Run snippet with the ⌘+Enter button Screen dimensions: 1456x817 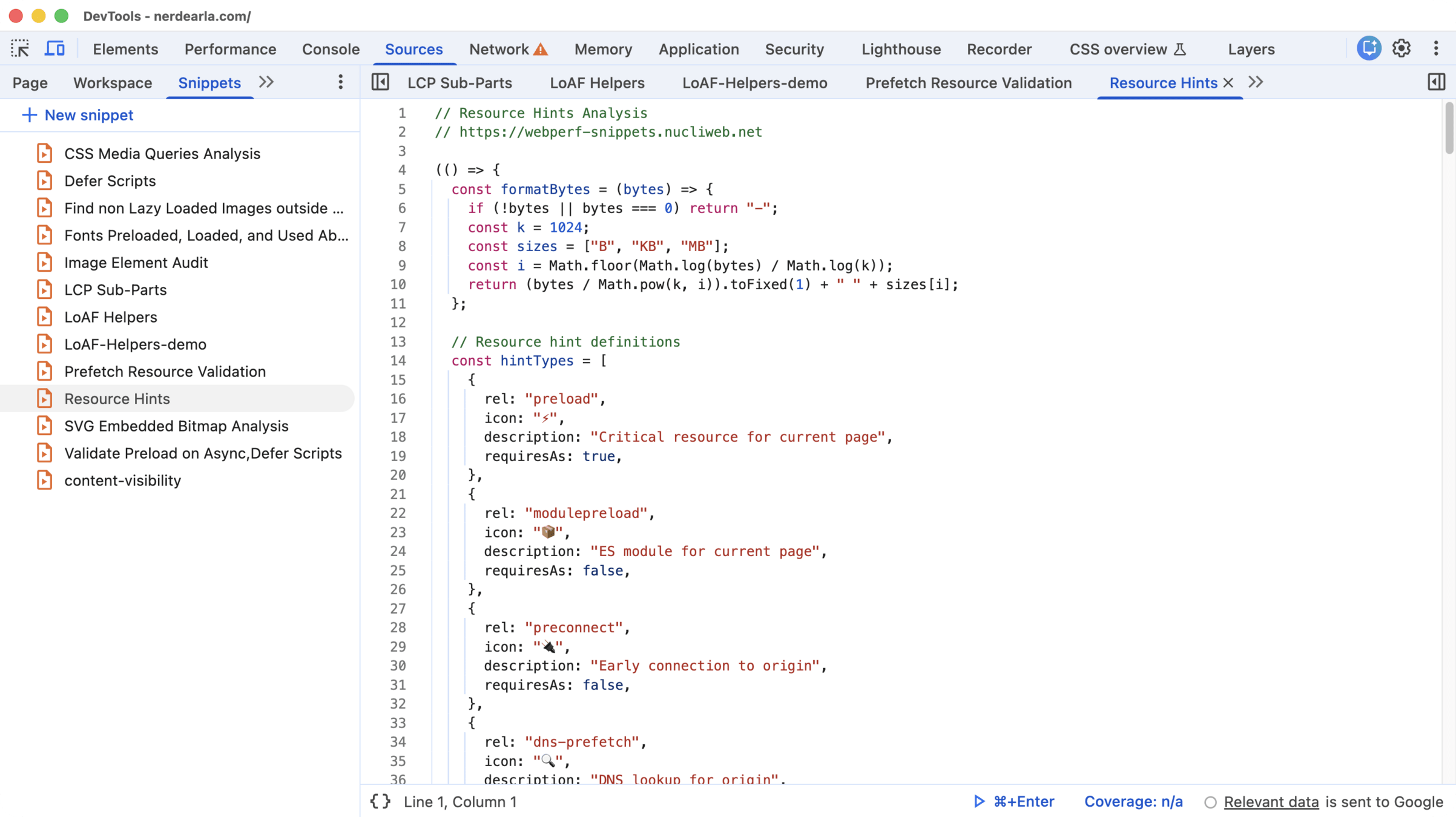[1014, 801]
